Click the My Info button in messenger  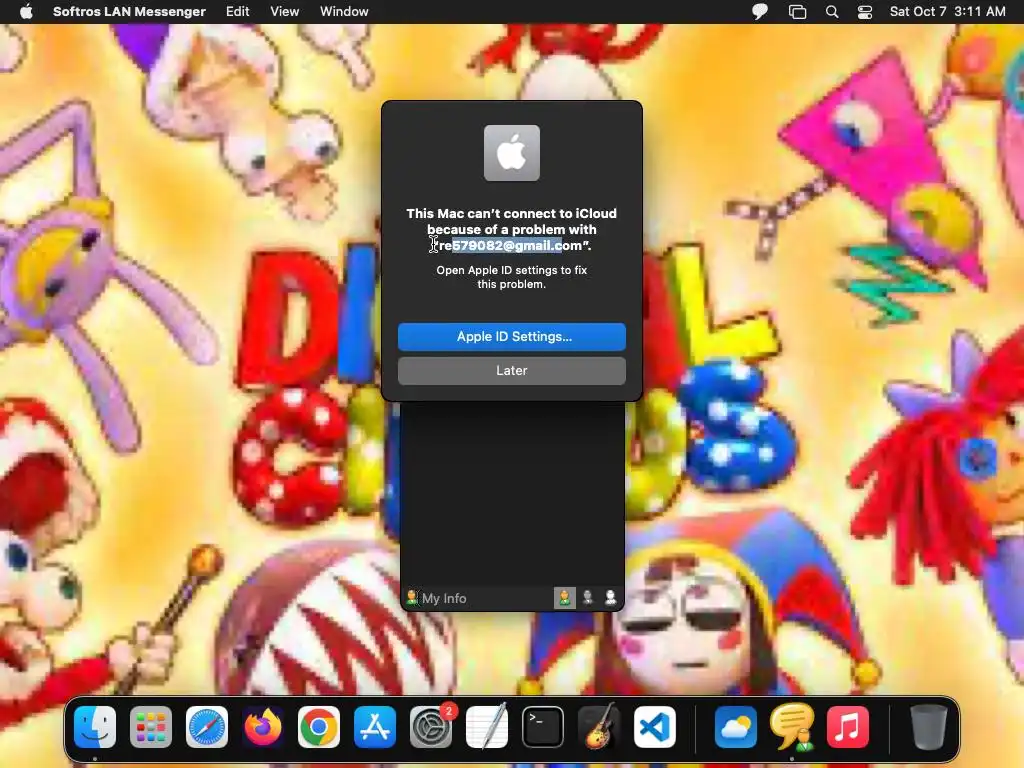(436, 598)
